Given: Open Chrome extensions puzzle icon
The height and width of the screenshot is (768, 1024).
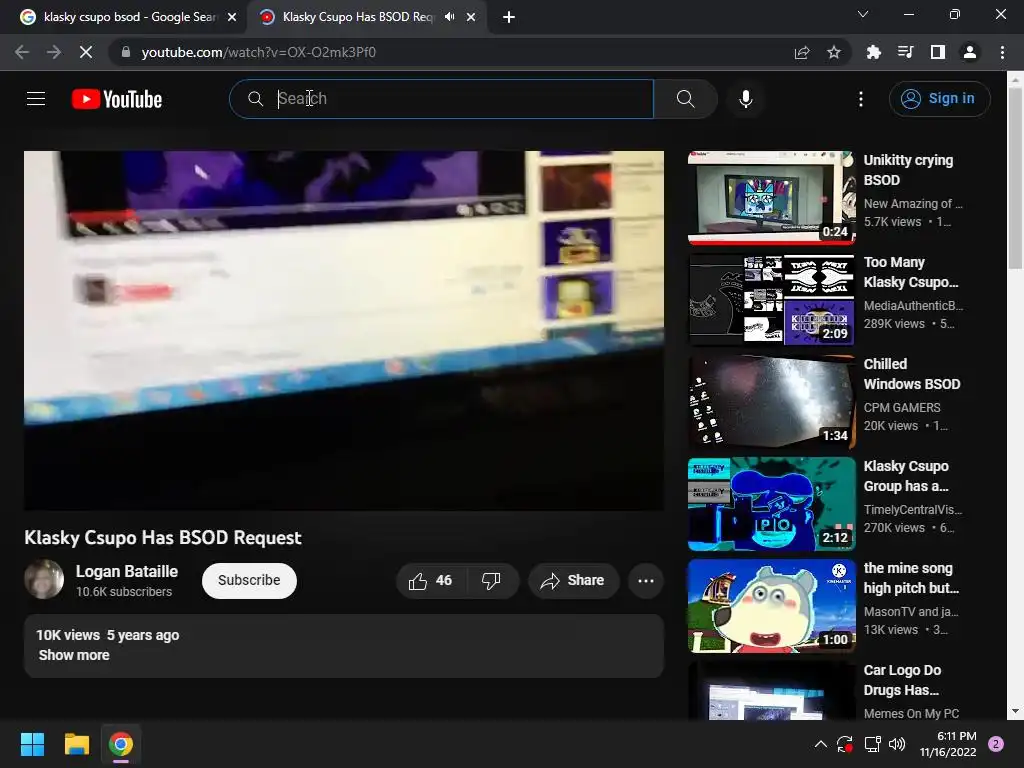Looking at the screenshot, I should [873, 52].
